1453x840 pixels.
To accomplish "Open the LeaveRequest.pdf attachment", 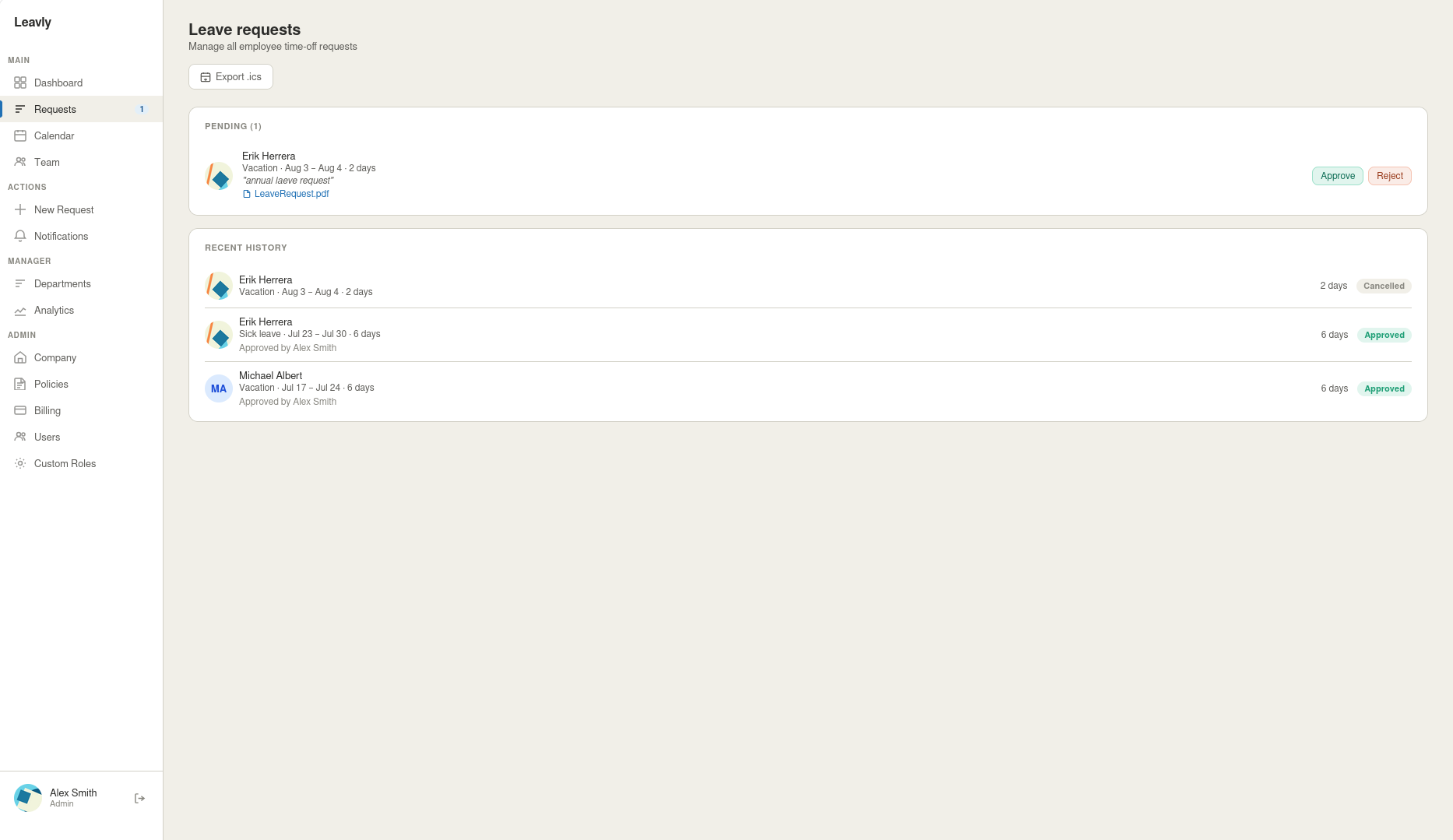I will click(x=291, y=194).
